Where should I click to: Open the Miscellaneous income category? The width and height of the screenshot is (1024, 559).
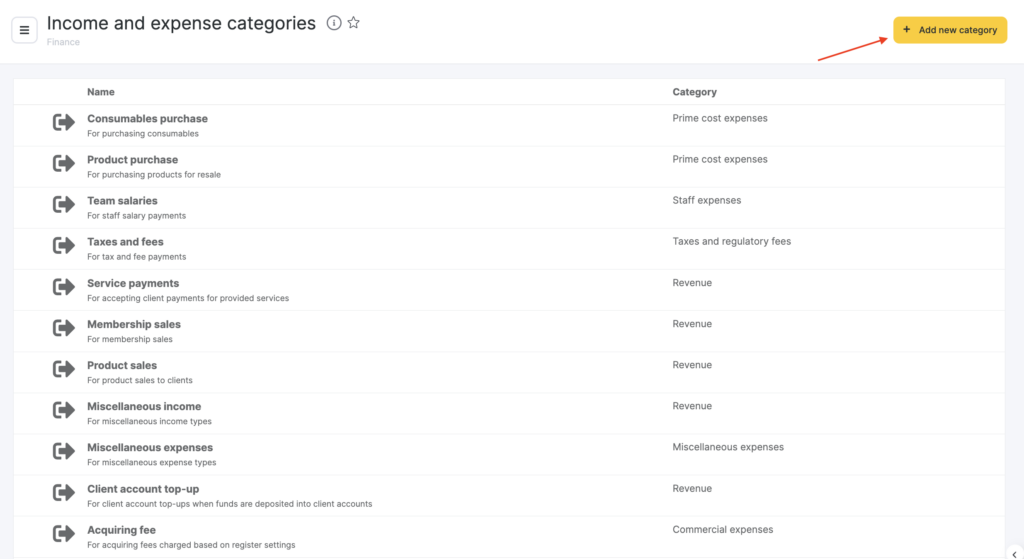tap(144, 407)
